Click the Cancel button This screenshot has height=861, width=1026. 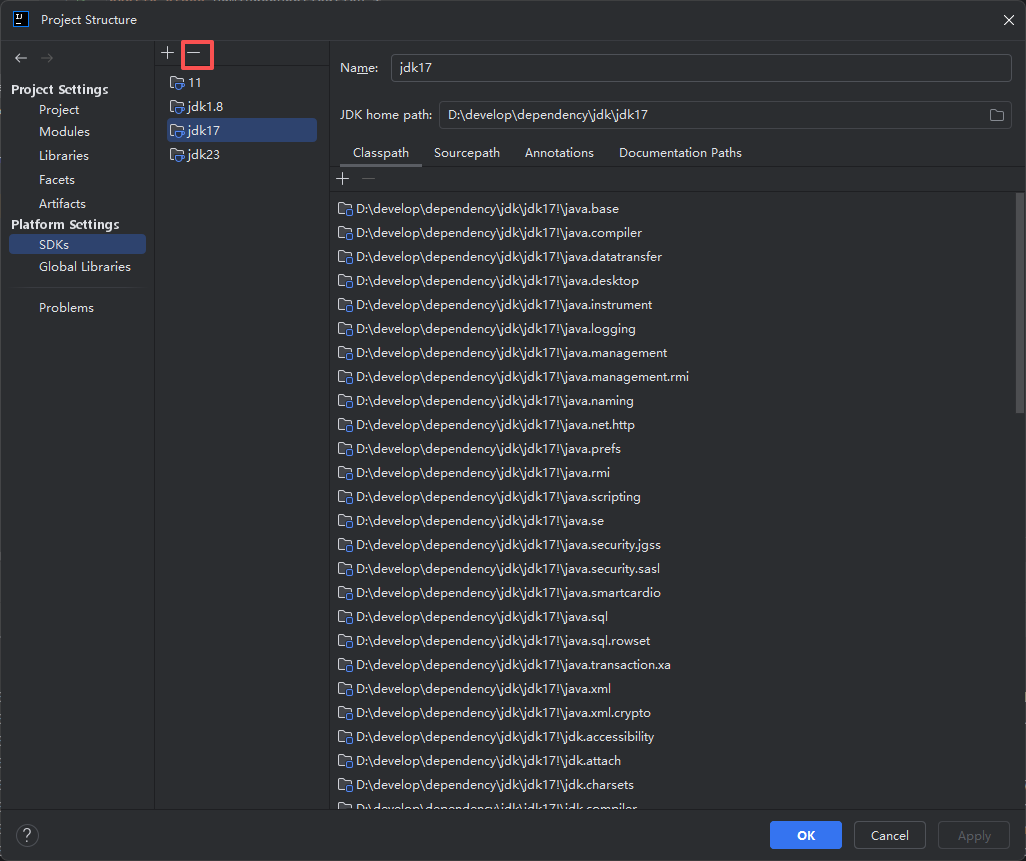coord(889,835)
